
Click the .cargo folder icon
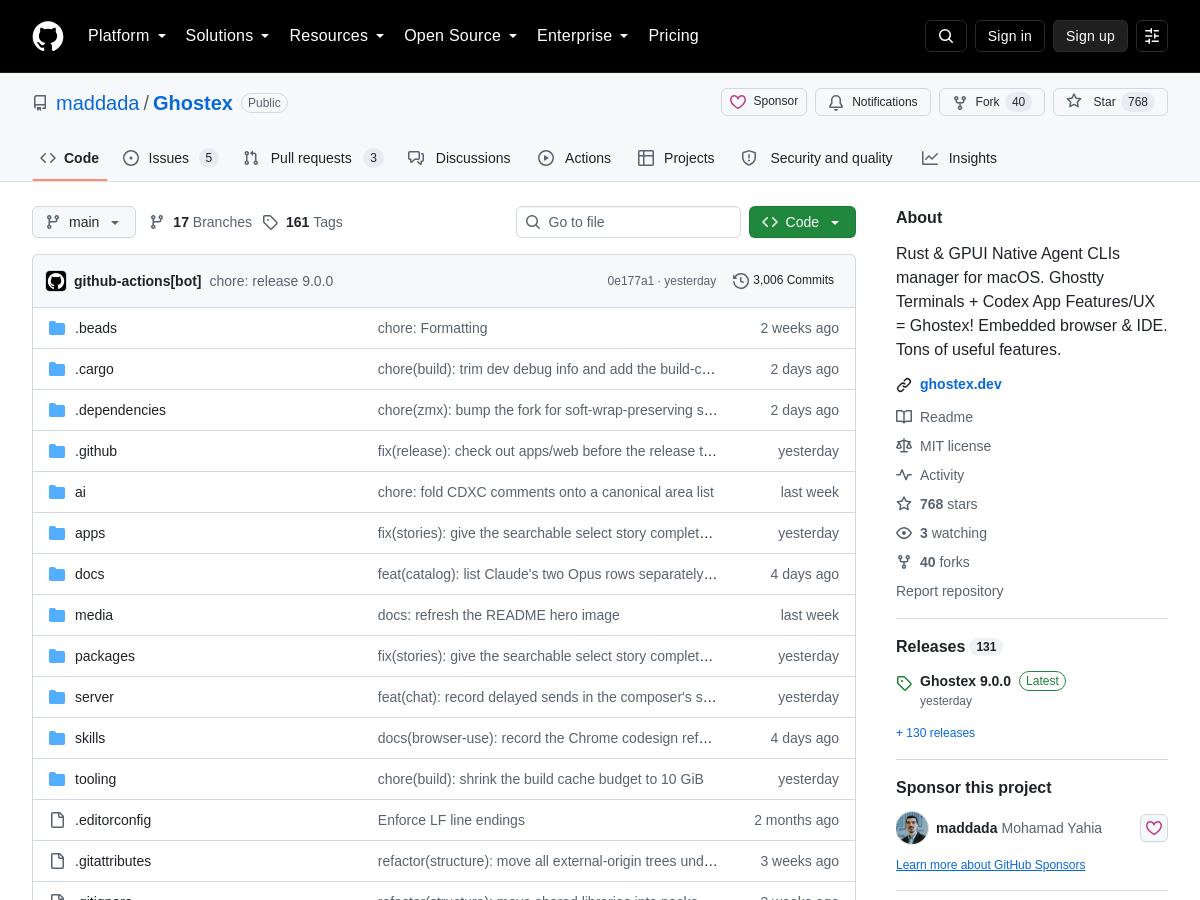(x=57, y=369)
